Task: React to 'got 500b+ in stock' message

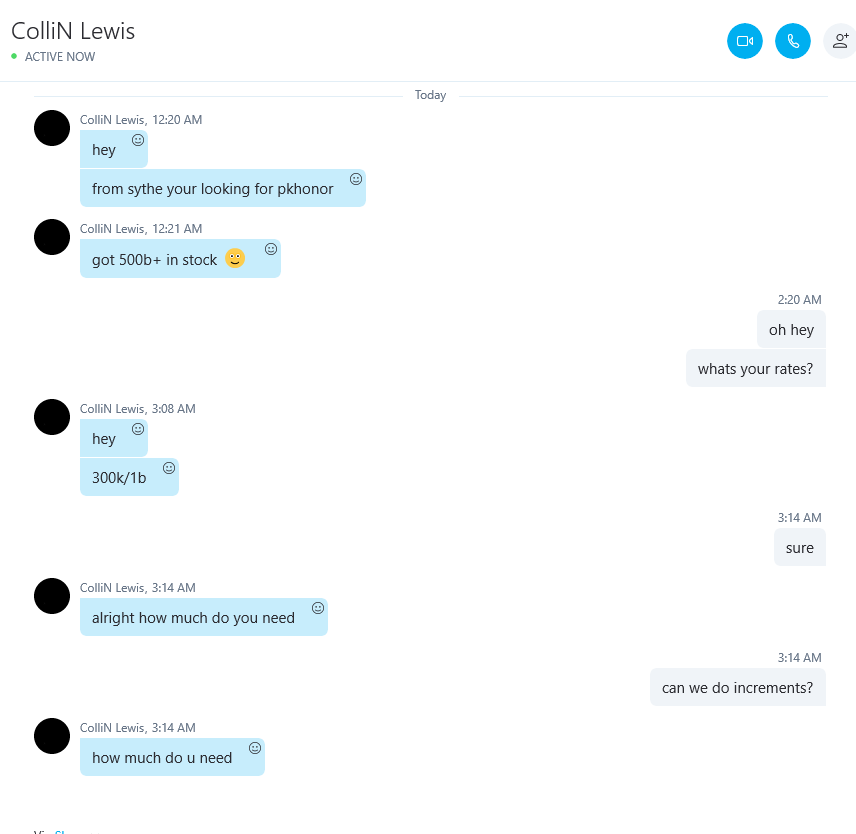Action: point(271,249)
